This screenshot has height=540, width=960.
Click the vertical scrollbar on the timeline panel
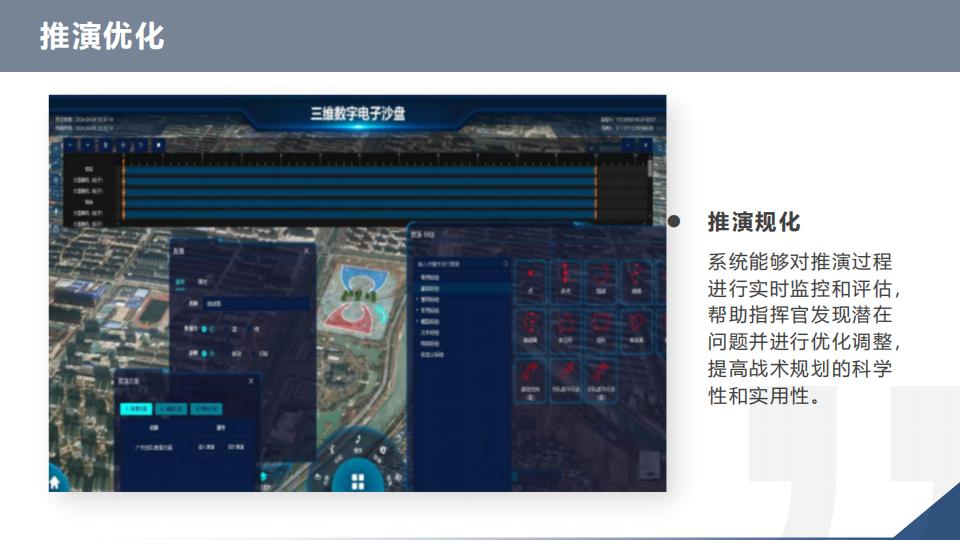[650, 168]
